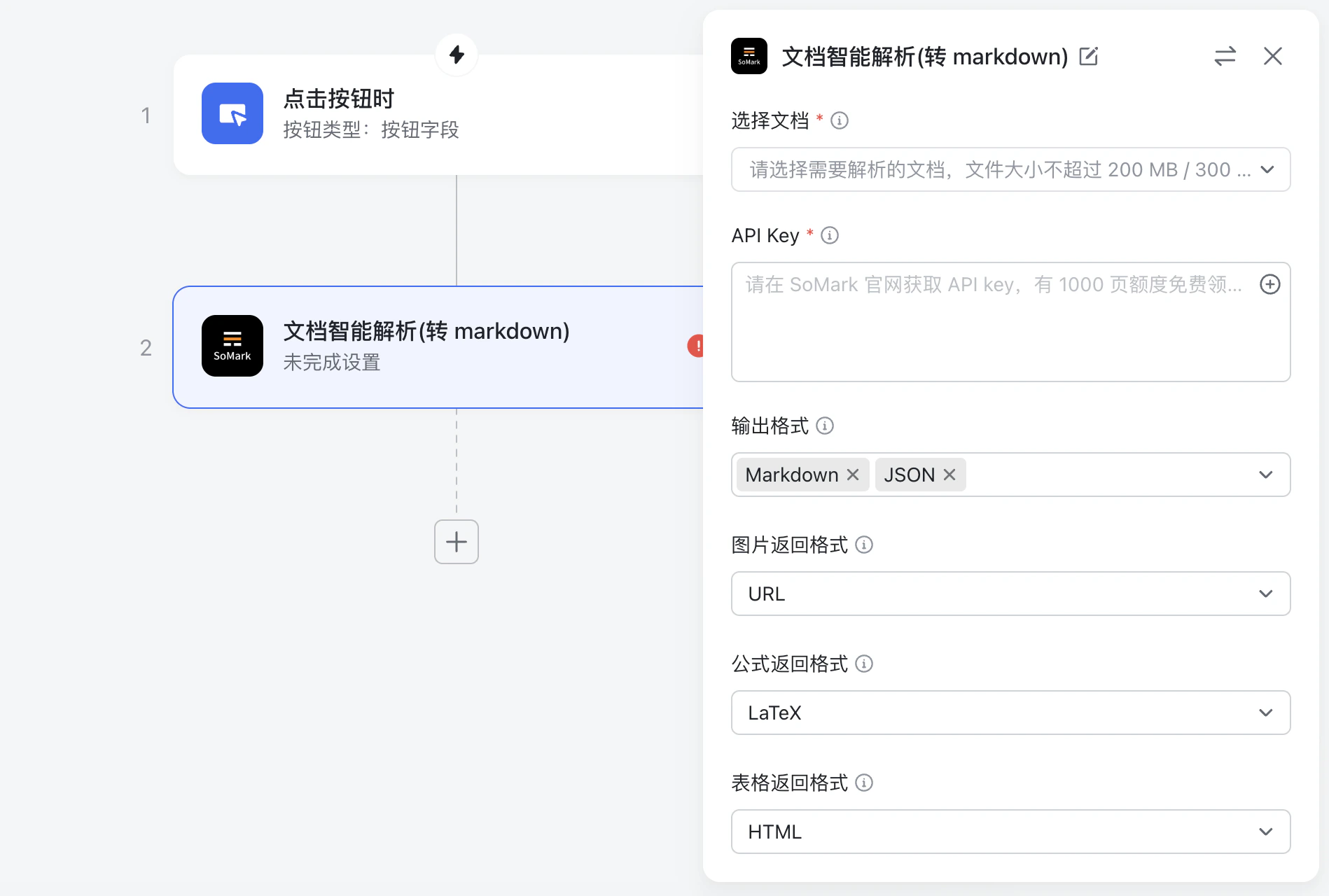Viewport: 1329px width, 896px height.
Task: Open the info tooltip beside API Key
Action: click(829, 235)
